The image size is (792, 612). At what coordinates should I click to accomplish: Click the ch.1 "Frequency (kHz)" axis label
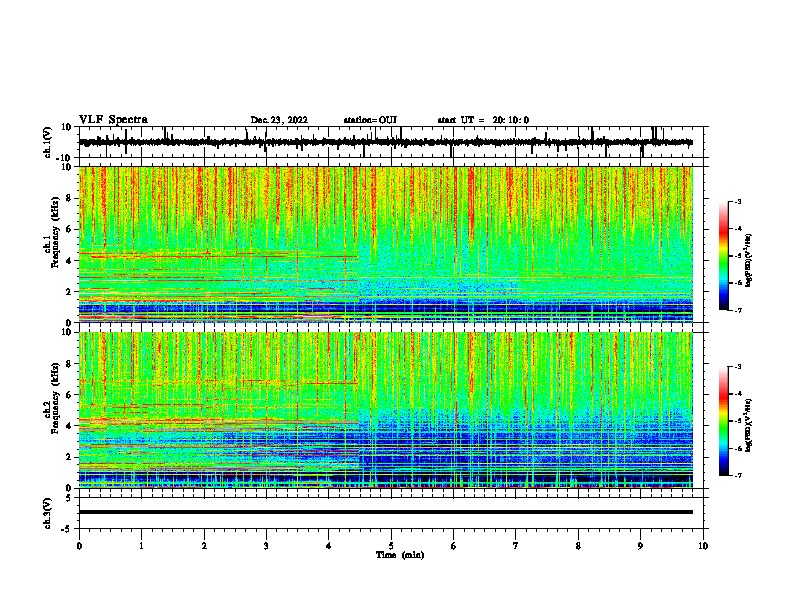[x=55, y=232]
